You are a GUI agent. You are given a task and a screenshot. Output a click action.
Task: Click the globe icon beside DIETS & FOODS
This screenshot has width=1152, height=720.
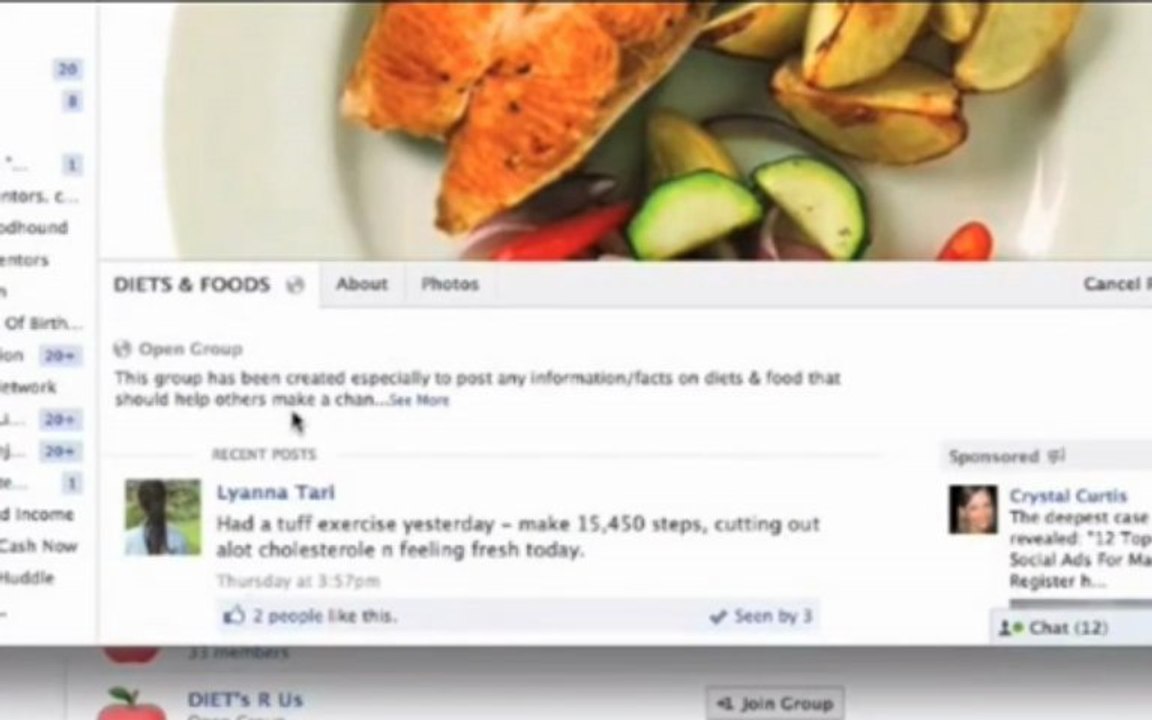295,285
